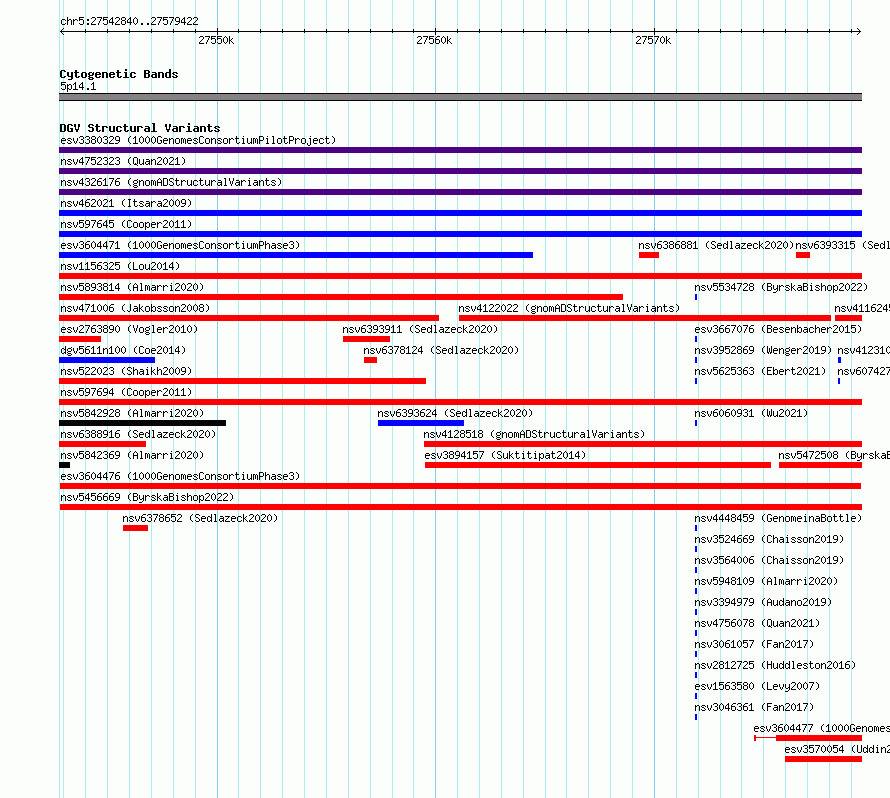This screenshot has height=798, width=890.
Task: Select the nsv1156325 (Lou2014) label
Action: pyautogui.click(x=120, y=266)
